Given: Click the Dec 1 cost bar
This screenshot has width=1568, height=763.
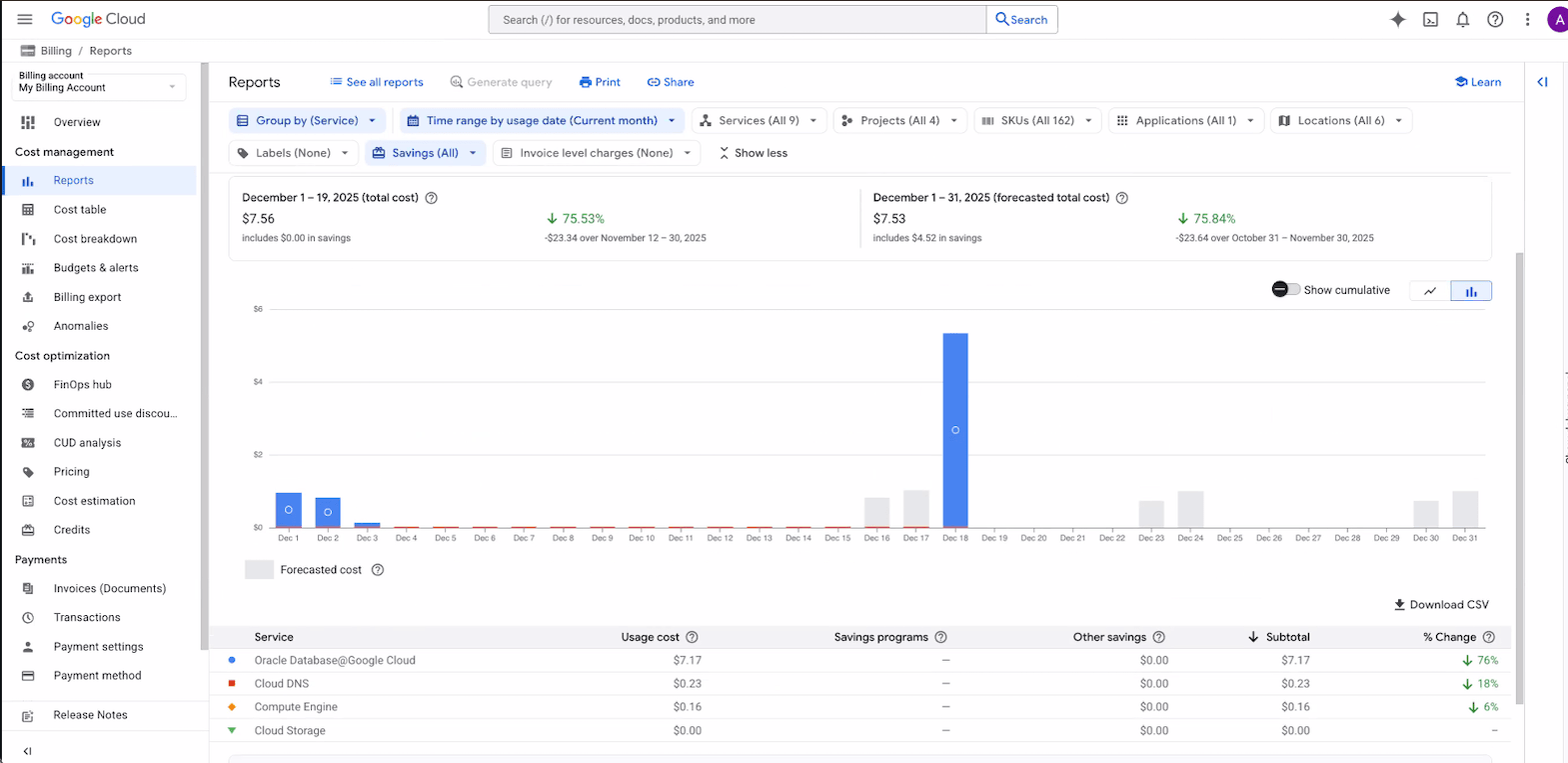Looking at the screenshot, I should pyautogui.click(x=289, y=510).
